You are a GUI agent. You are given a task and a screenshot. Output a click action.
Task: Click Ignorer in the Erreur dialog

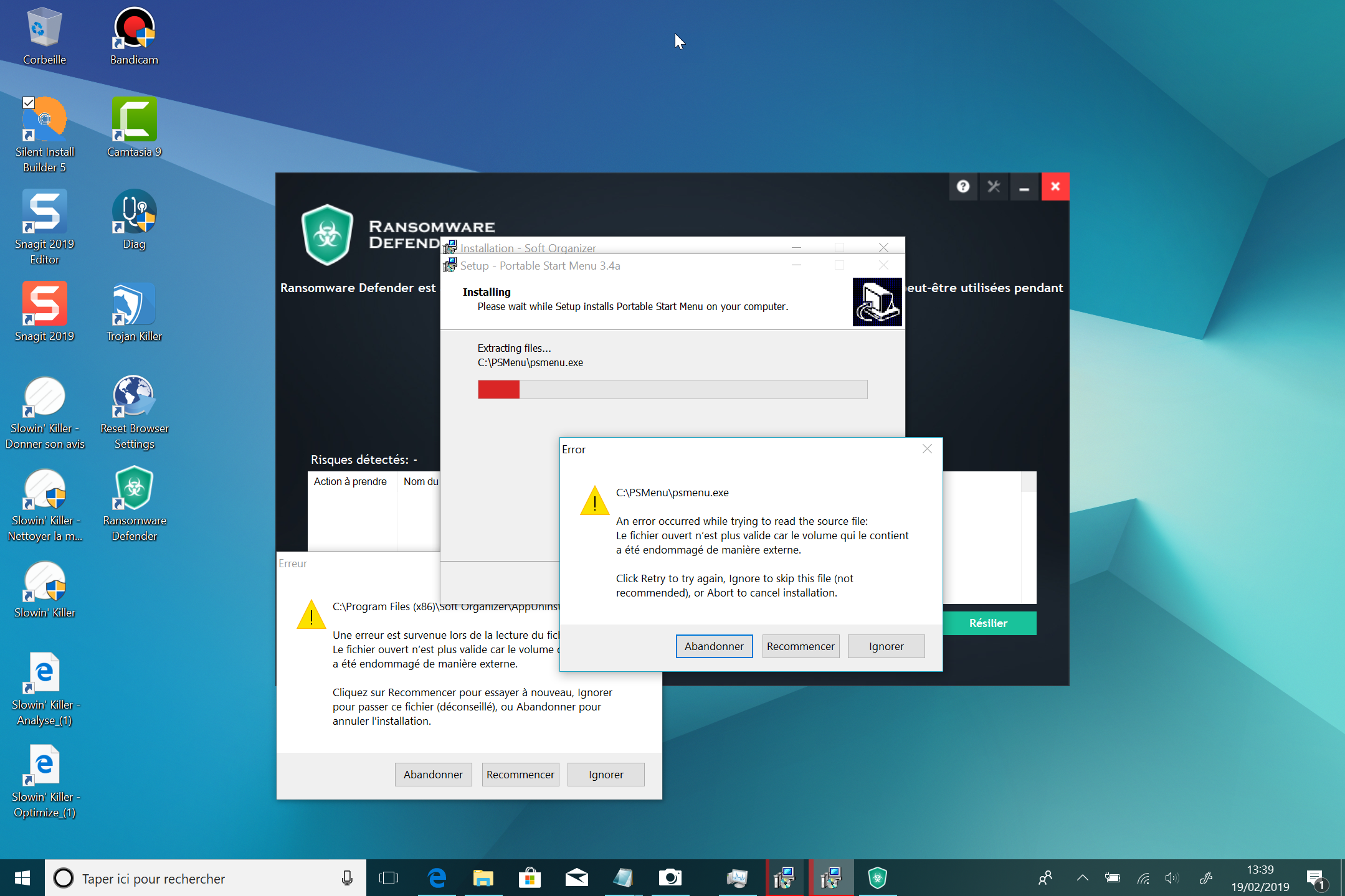point(606,775)
